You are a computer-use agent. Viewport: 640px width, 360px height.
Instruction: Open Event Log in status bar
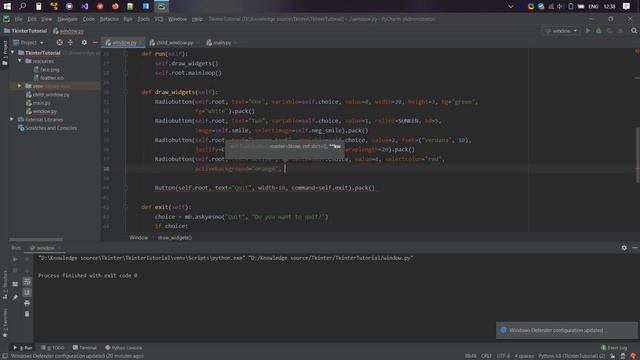pos(614,348)
